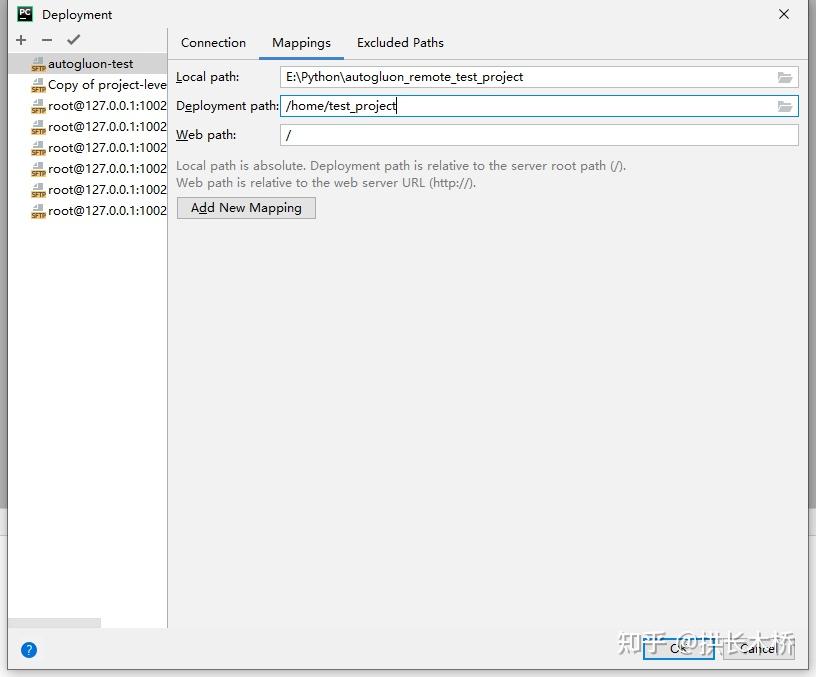Switch to the Connection tab

pos(213,43)
